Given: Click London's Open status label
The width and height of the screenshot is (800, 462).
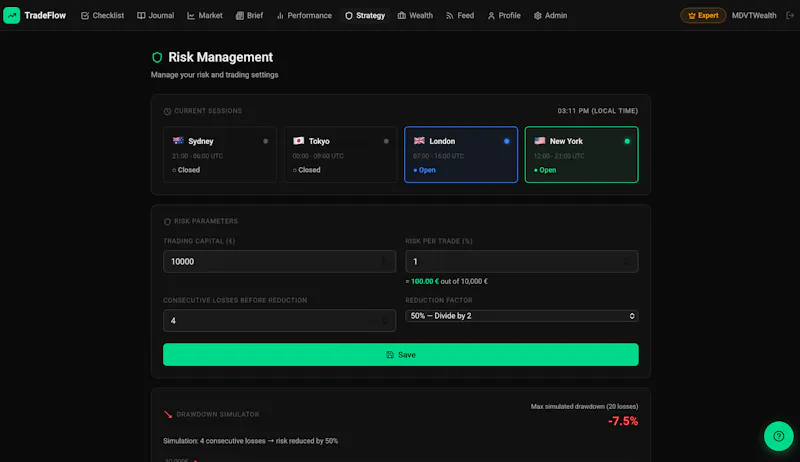Looking at the screenshot, I should point(424,170).
